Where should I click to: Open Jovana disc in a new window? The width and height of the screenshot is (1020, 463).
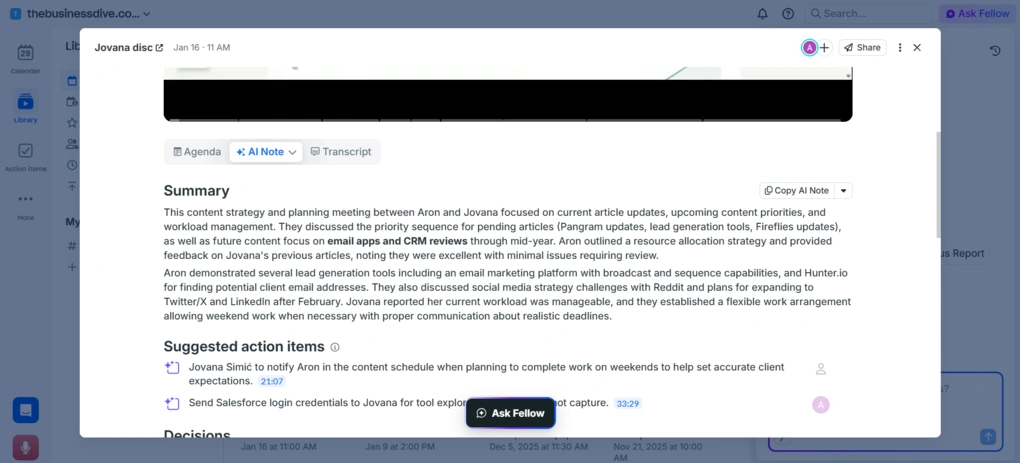[x=159, y=48]
